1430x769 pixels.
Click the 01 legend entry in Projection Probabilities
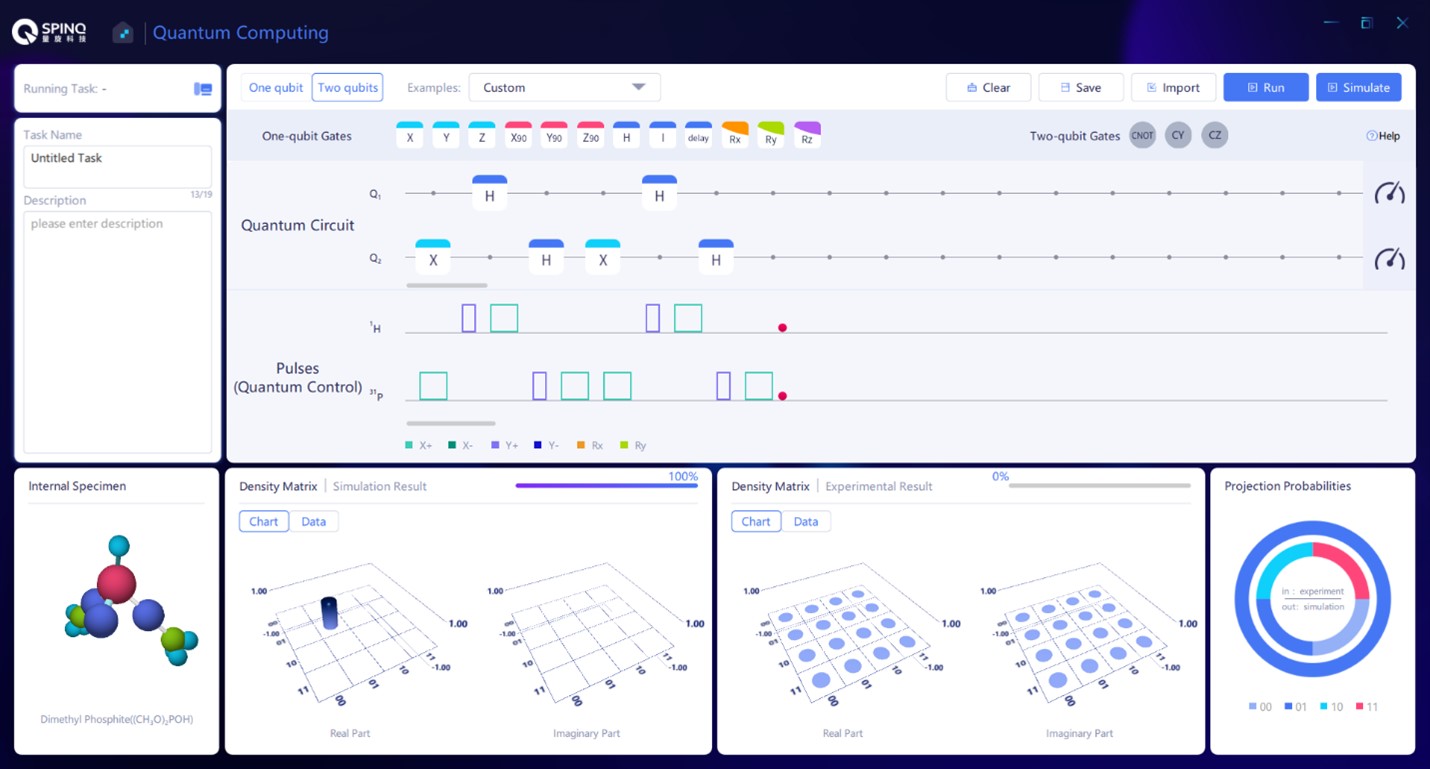pyautogui.click(x=1296, y=707)
